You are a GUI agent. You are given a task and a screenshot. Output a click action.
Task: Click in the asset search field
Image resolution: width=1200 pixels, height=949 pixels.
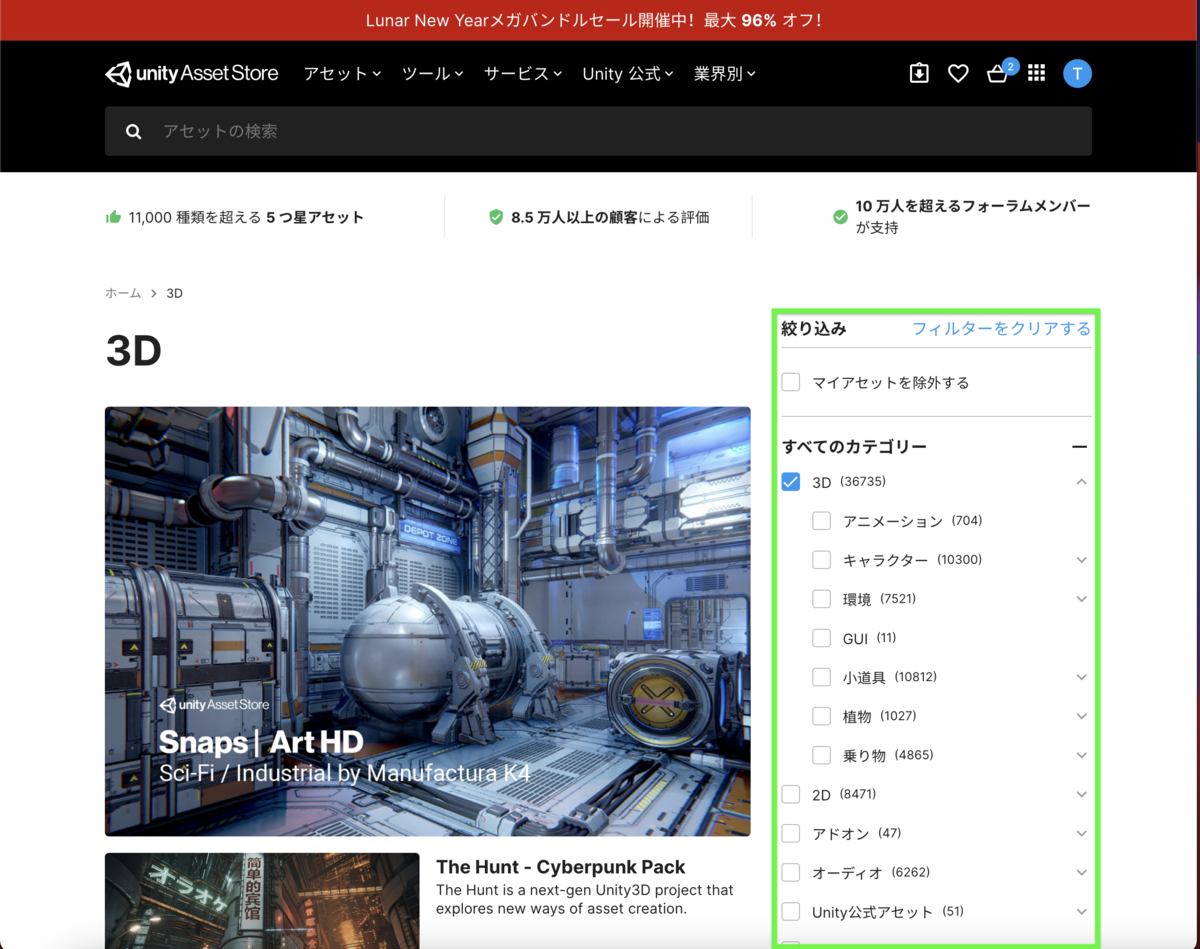coord(598,131)
